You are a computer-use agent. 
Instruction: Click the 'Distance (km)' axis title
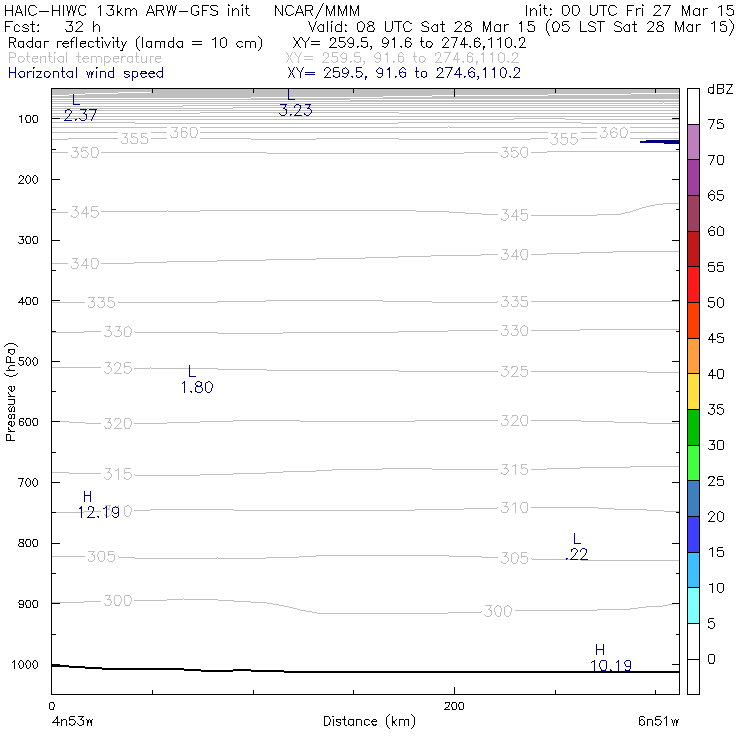point(369,721)
